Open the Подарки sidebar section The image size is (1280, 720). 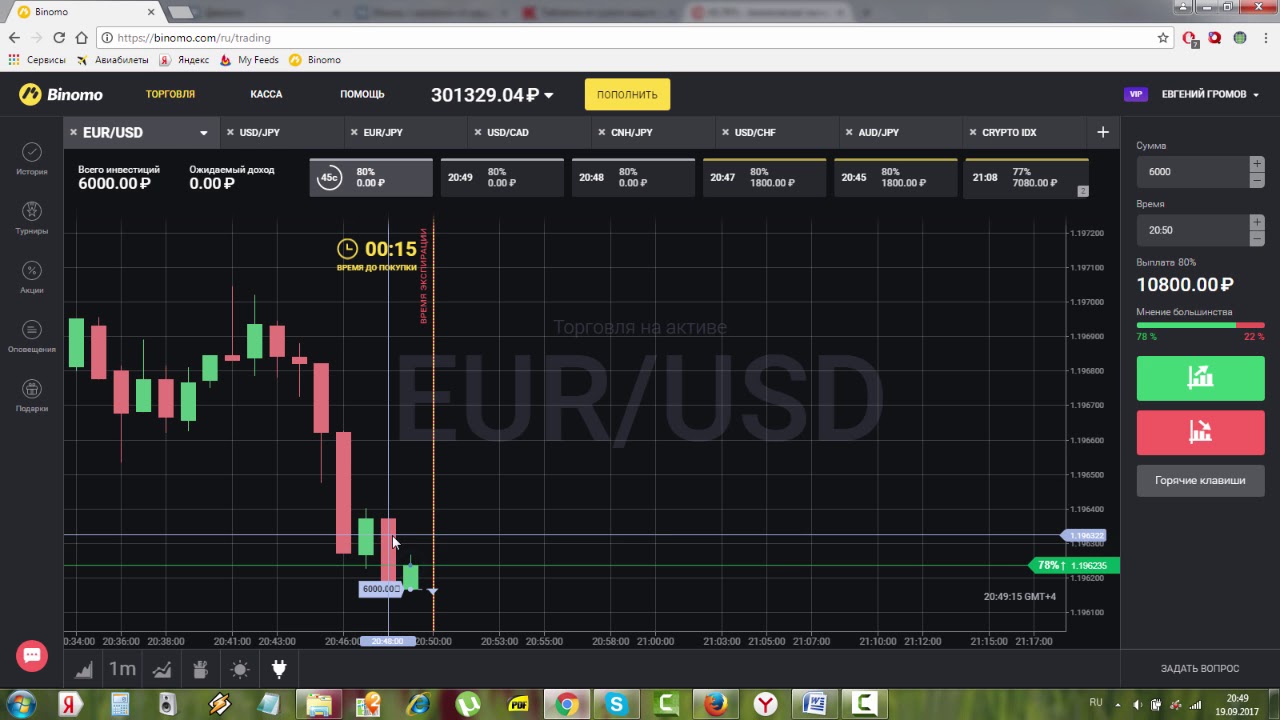(32, 396)
